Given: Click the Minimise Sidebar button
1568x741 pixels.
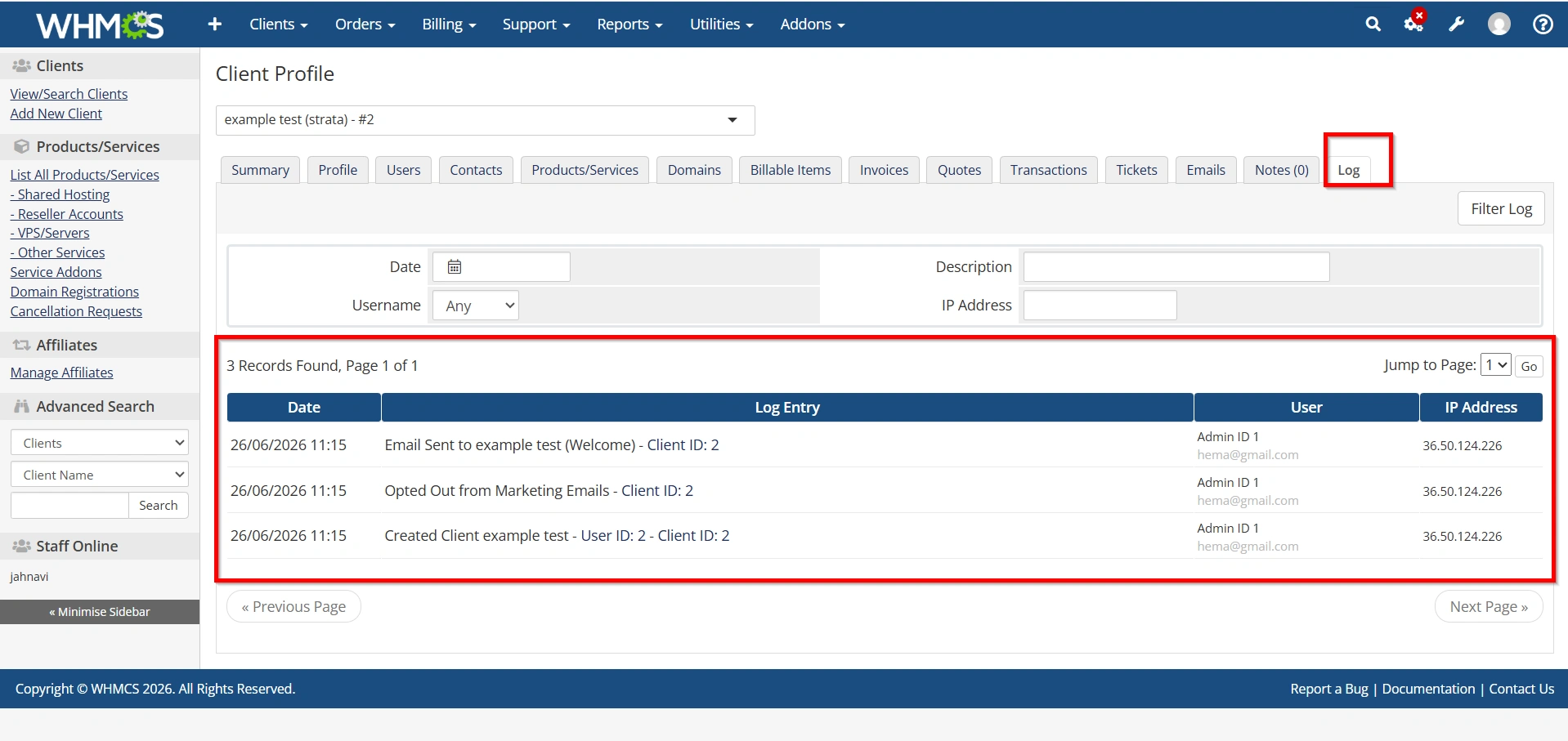Looking at the screenshot, I should pyautogui.click(x=100, y=612).
